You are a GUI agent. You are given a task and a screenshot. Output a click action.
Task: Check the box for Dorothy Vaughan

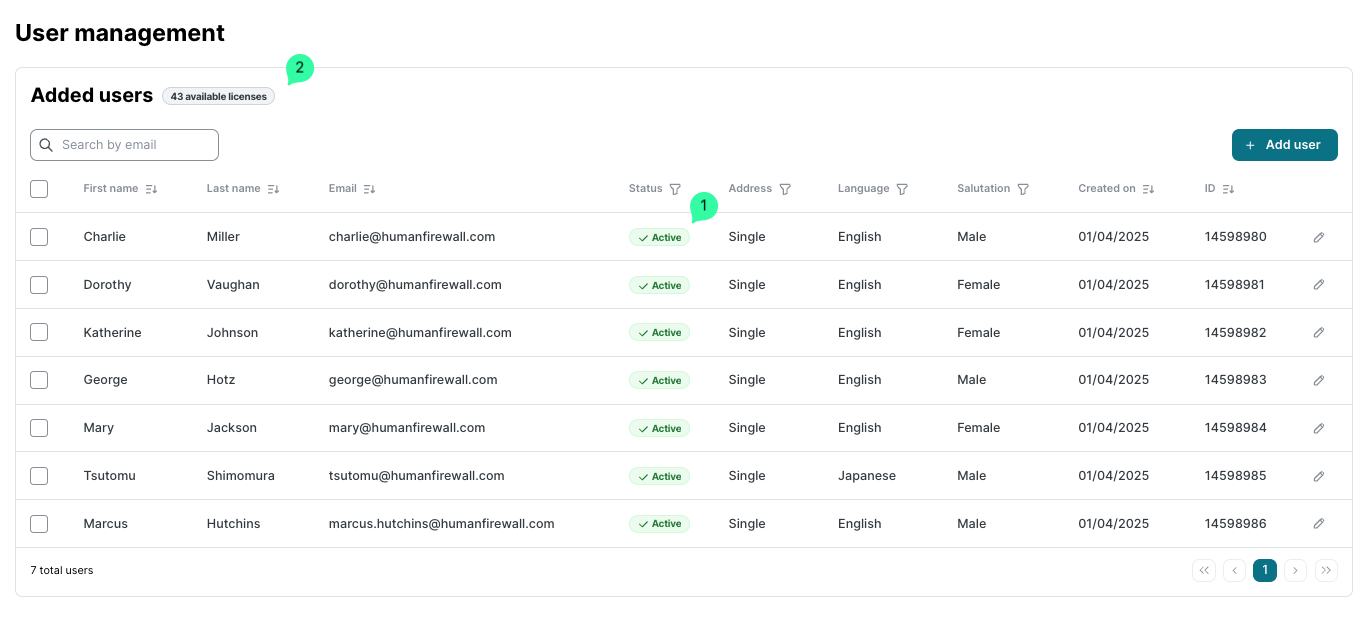click(39, 285)
